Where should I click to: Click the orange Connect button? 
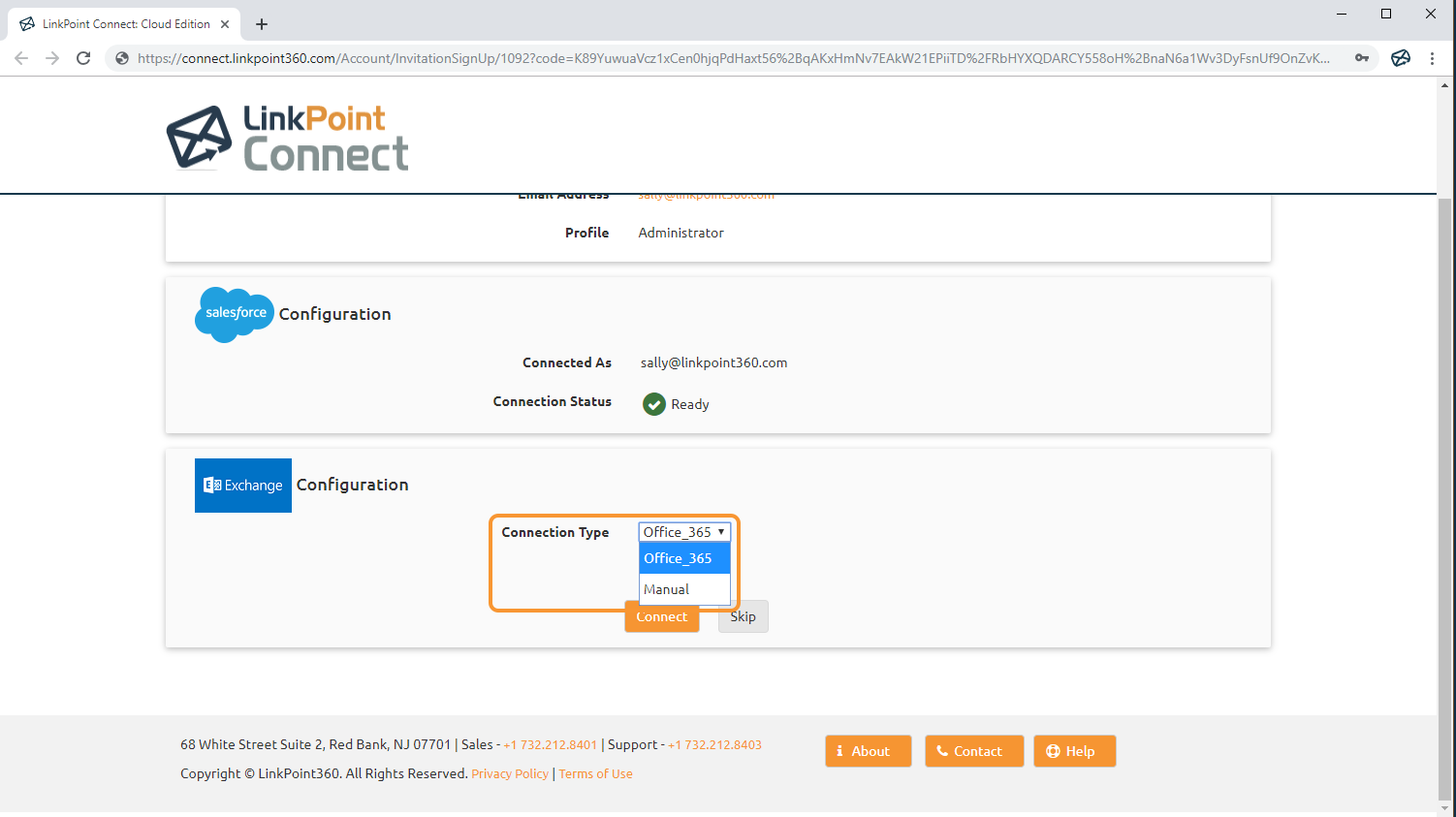pyautogui.click(x=662, y=617)
